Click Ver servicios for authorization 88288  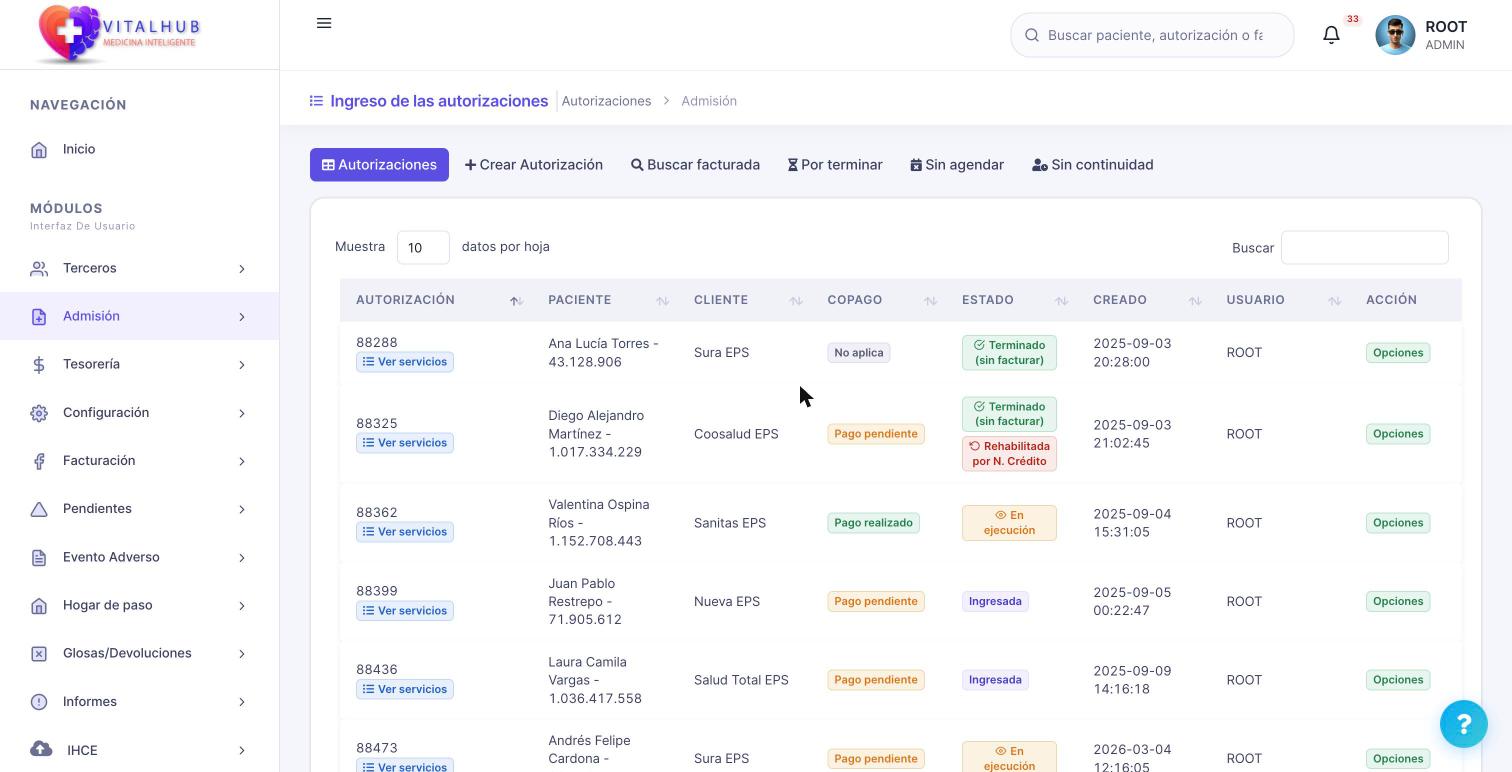pos(405,362)
